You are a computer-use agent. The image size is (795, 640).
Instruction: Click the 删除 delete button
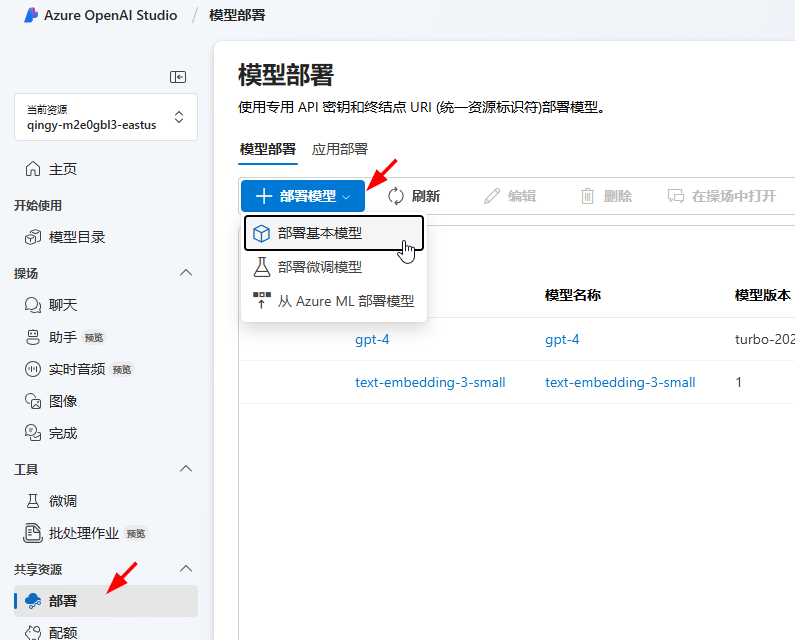[606, 196]
